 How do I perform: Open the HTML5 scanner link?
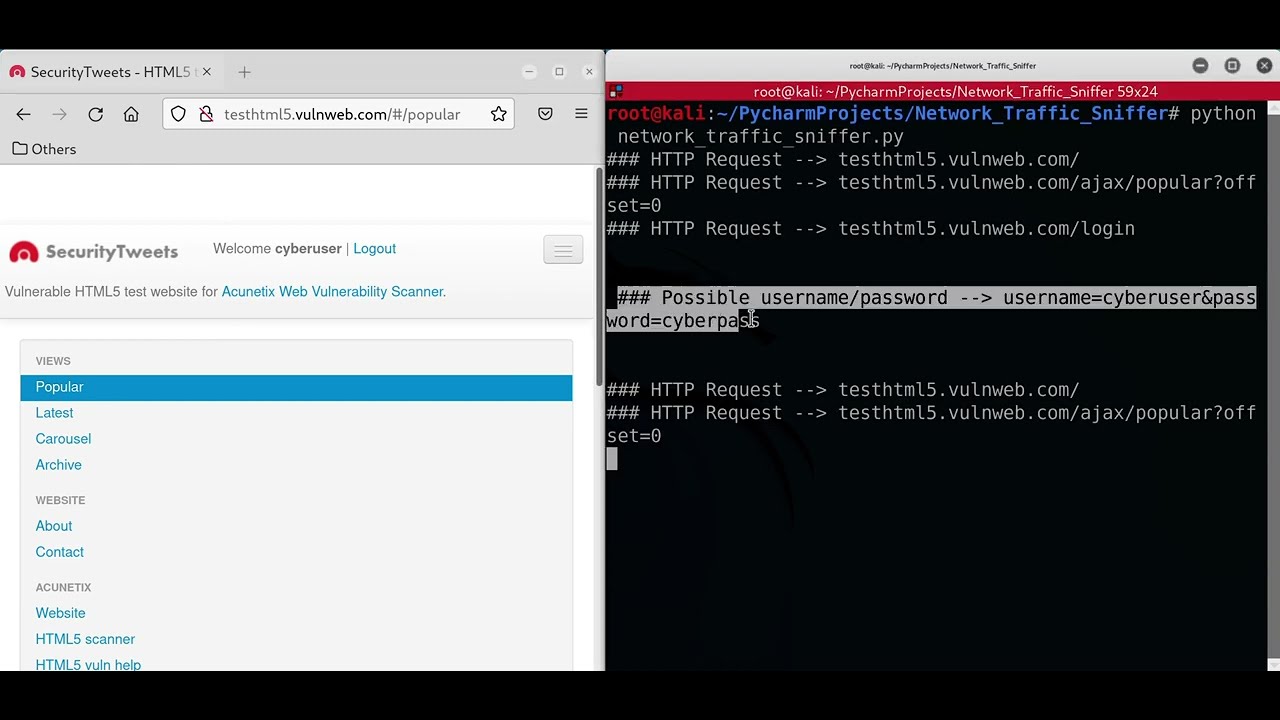pyautogui.click(x=85, y=639)
